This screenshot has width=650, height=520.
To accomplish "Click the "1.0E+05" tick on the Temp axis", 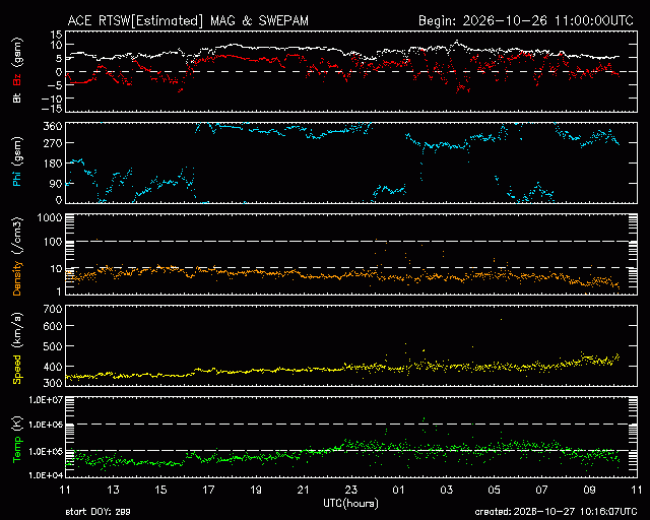I will click(46, 452).
